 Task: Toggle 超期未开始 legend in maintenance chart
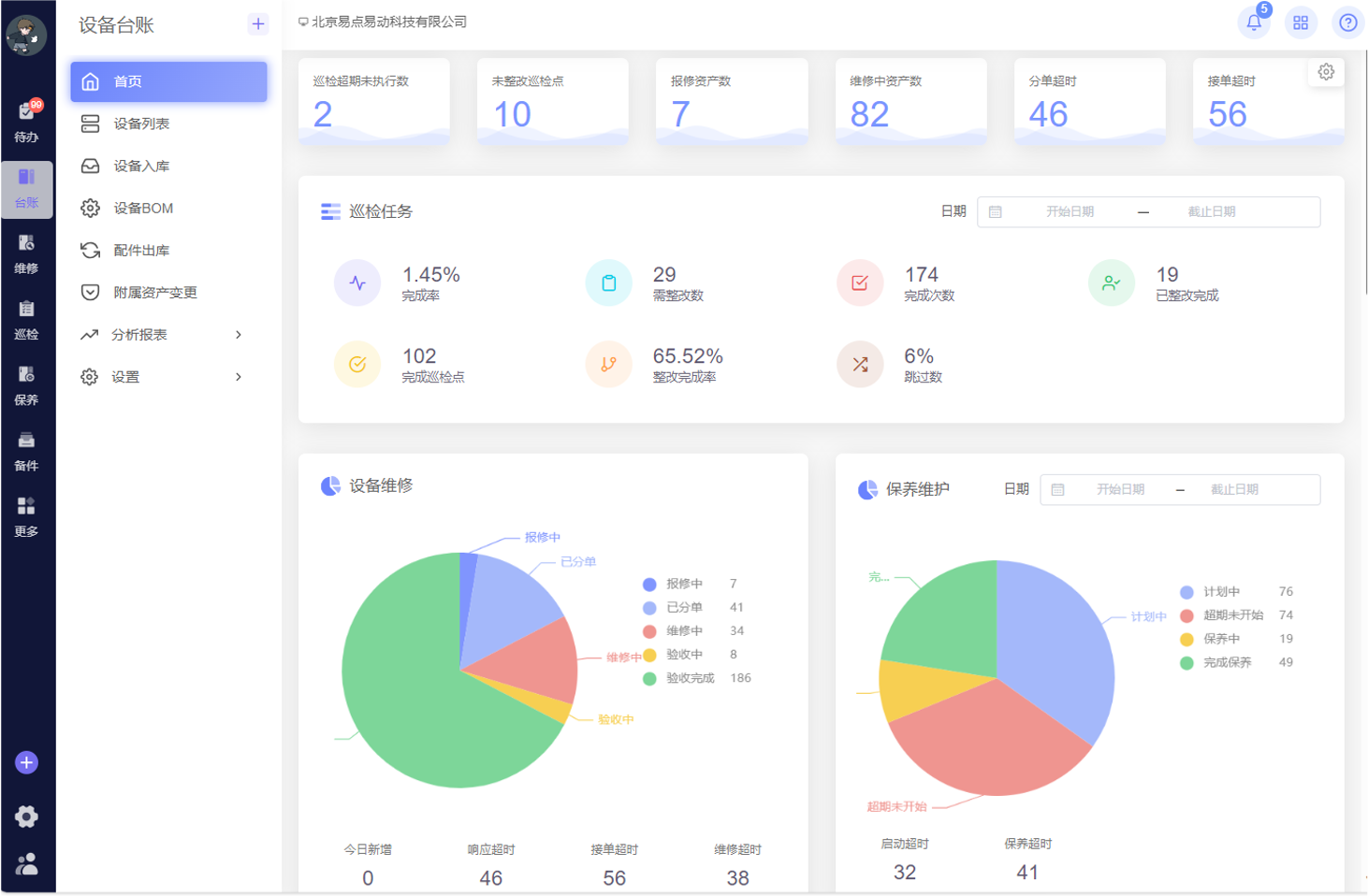(x=1232, y=615)
